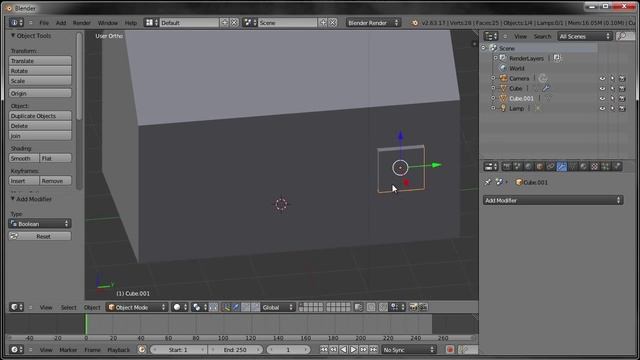Open viewport shading sphere selector
Screen dimensions: 640x360
pos(180,307)
